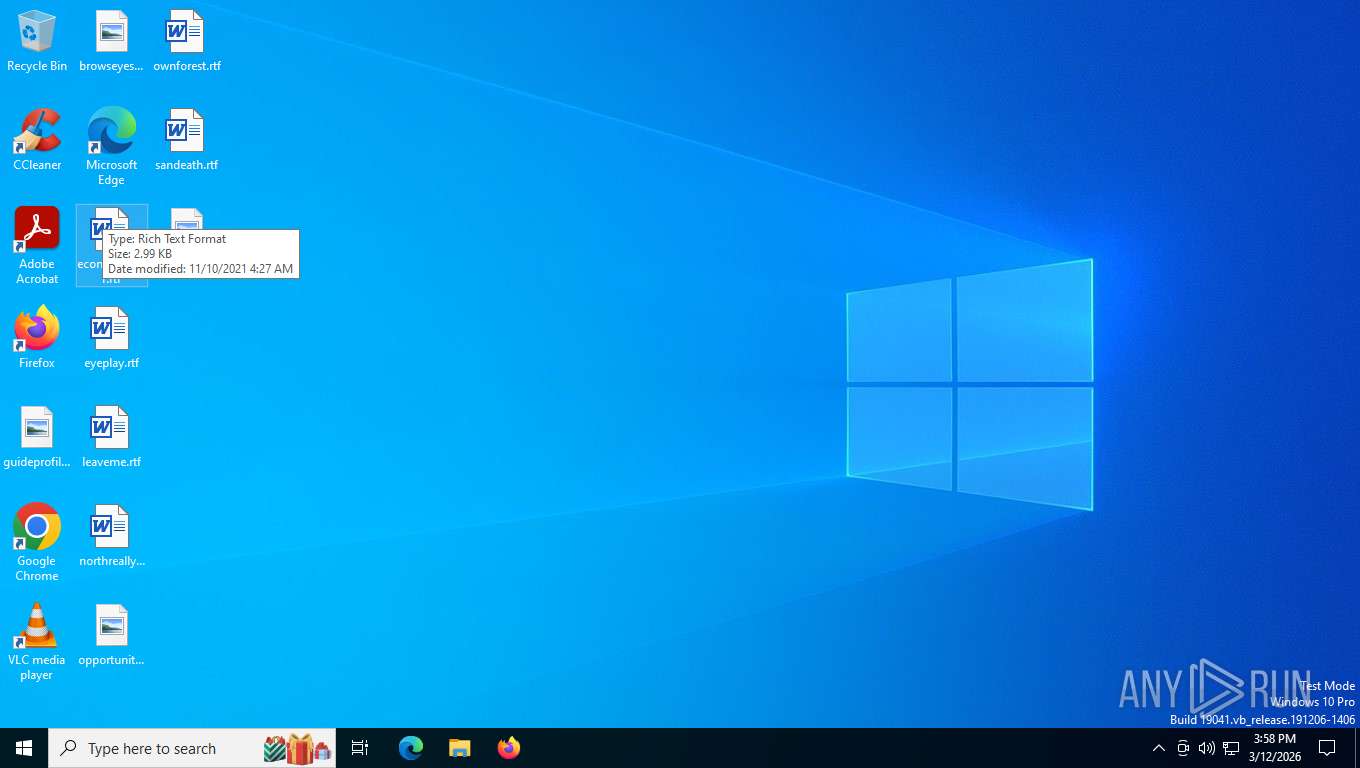Screen dimensions: 1360x768
Task: Launch Firefox from the taskbar
Action: pos(508,748)
